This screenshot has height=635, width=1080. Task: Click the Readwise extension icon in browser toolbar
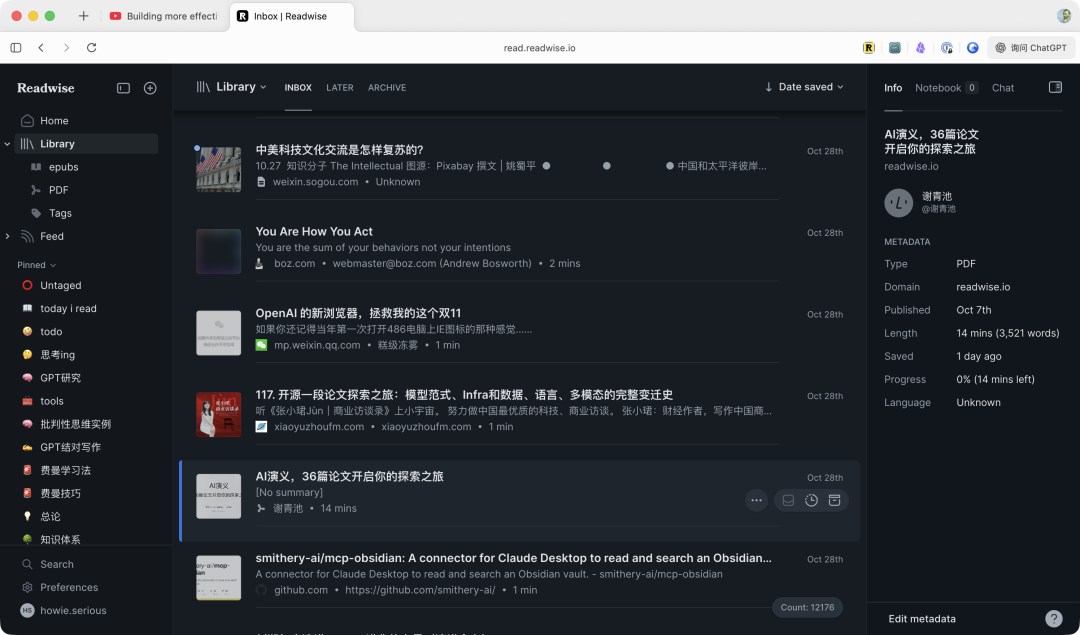coord(869,48)
